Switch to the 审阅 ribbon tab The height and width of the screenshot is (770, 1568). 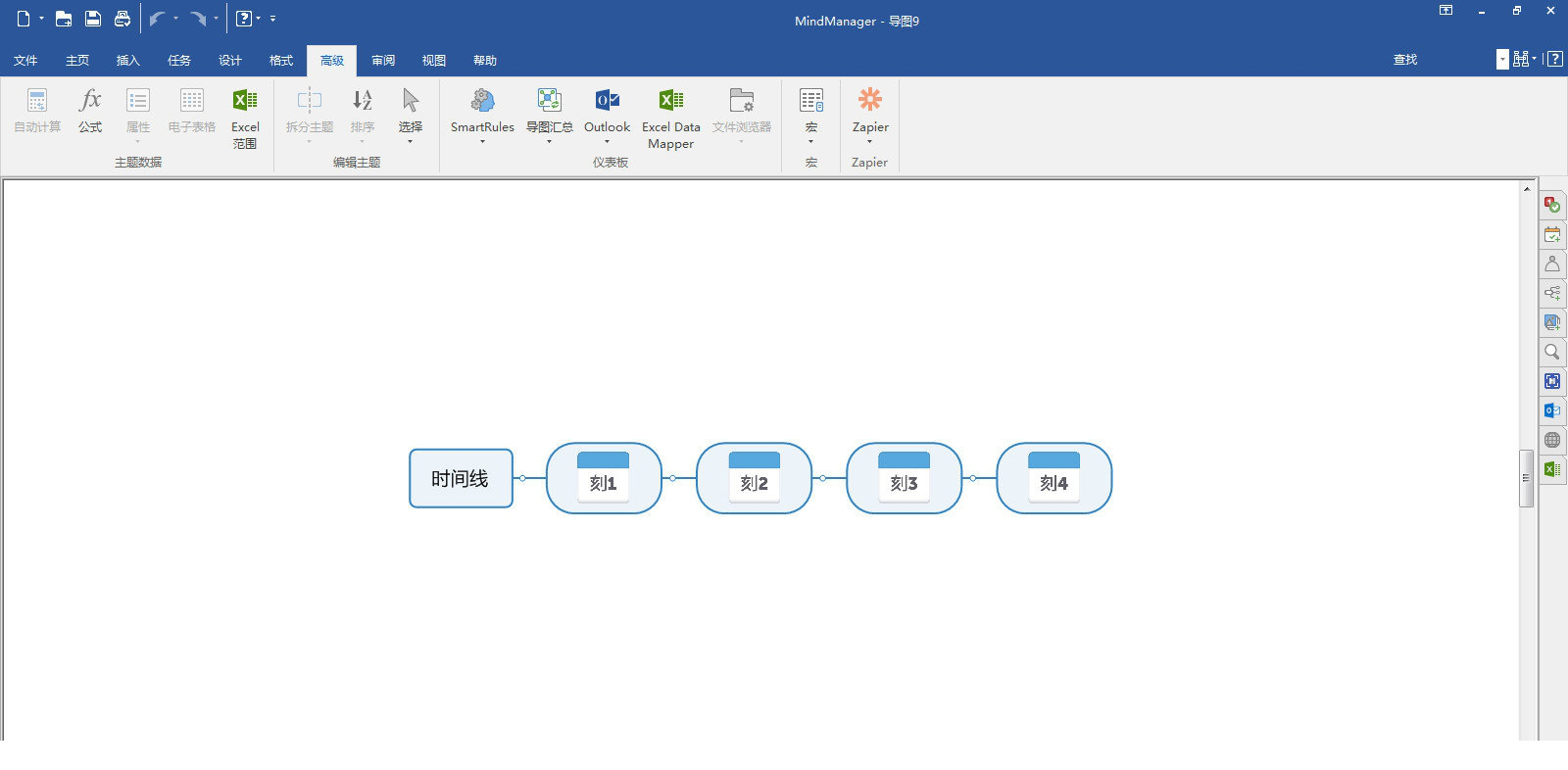point(383,61)
